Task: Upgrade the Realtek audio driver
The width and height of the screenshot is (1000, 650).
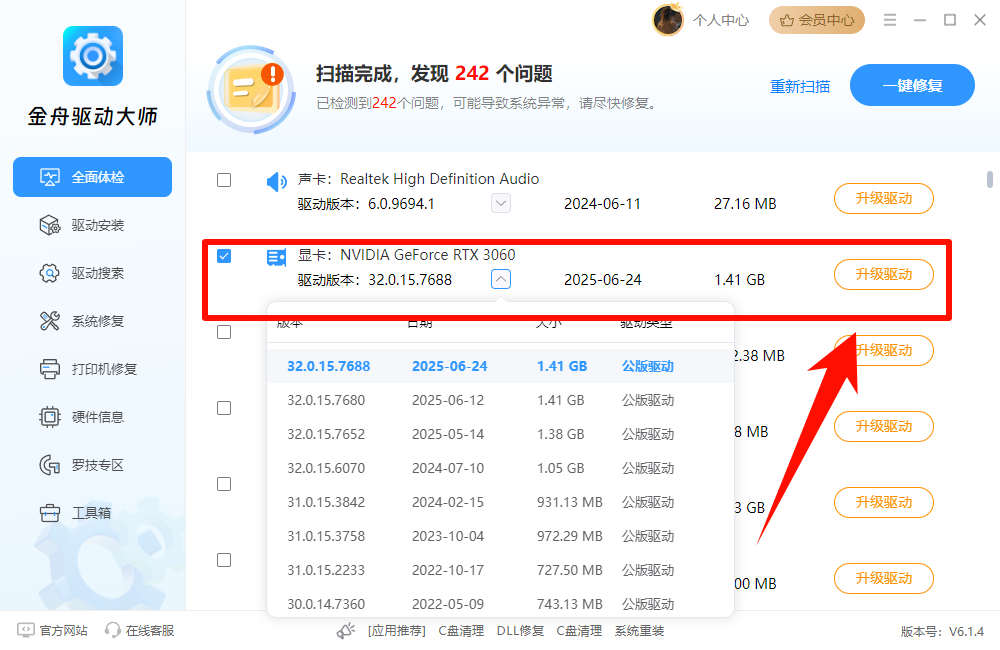Action: click(884, 198)
